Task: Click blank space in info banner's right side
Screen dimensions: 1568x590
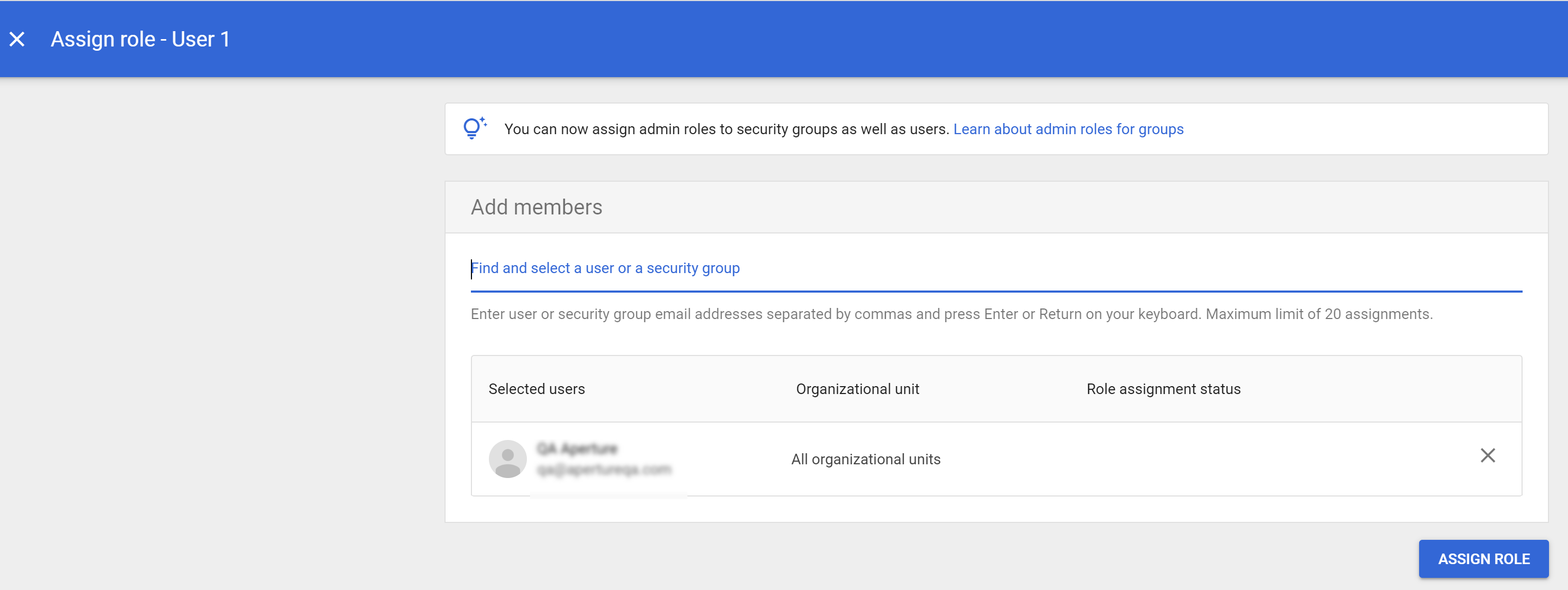Action: 1369,129
